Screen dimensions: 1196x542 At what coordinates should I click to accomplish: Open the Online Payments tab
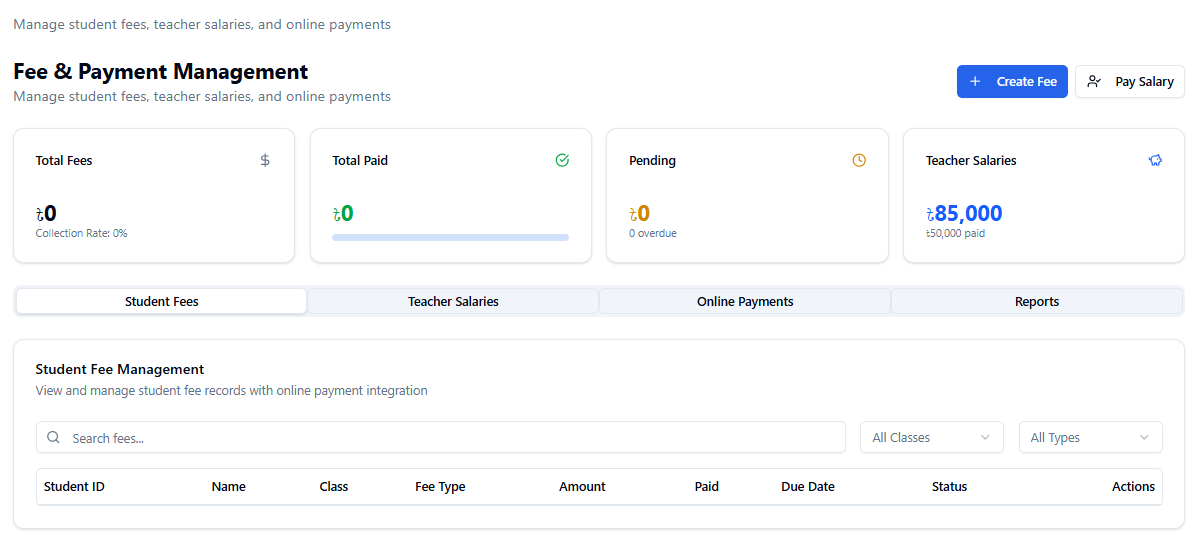(745, 301)
